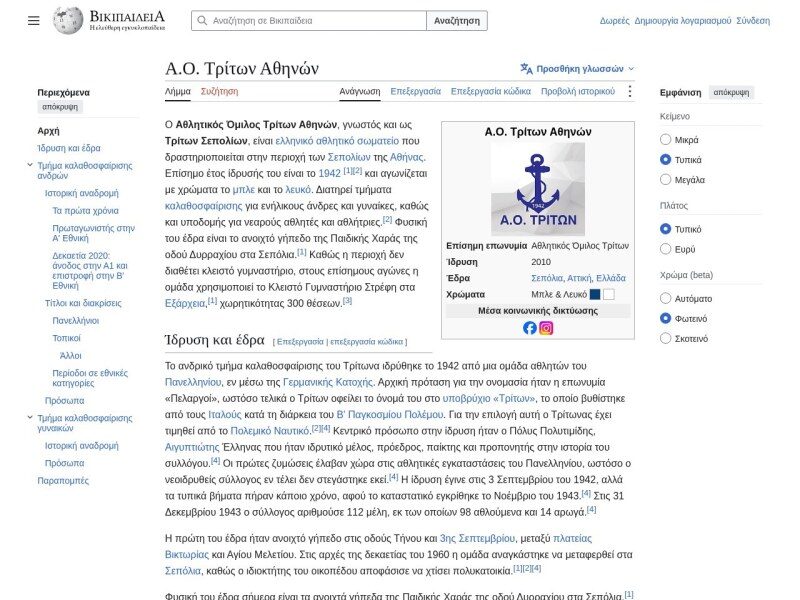Image resolution: width=800 pixels, height=600 pixels.
Task: Select the Φωτεινό color mode
Action: pos(665,318)
